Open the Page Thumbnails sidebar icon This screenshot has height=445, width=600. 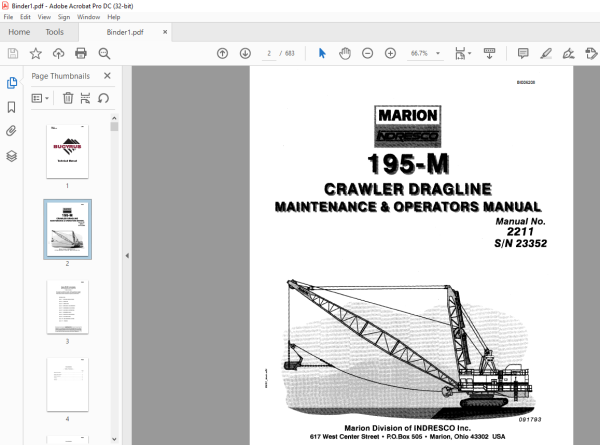coord(12,83)
